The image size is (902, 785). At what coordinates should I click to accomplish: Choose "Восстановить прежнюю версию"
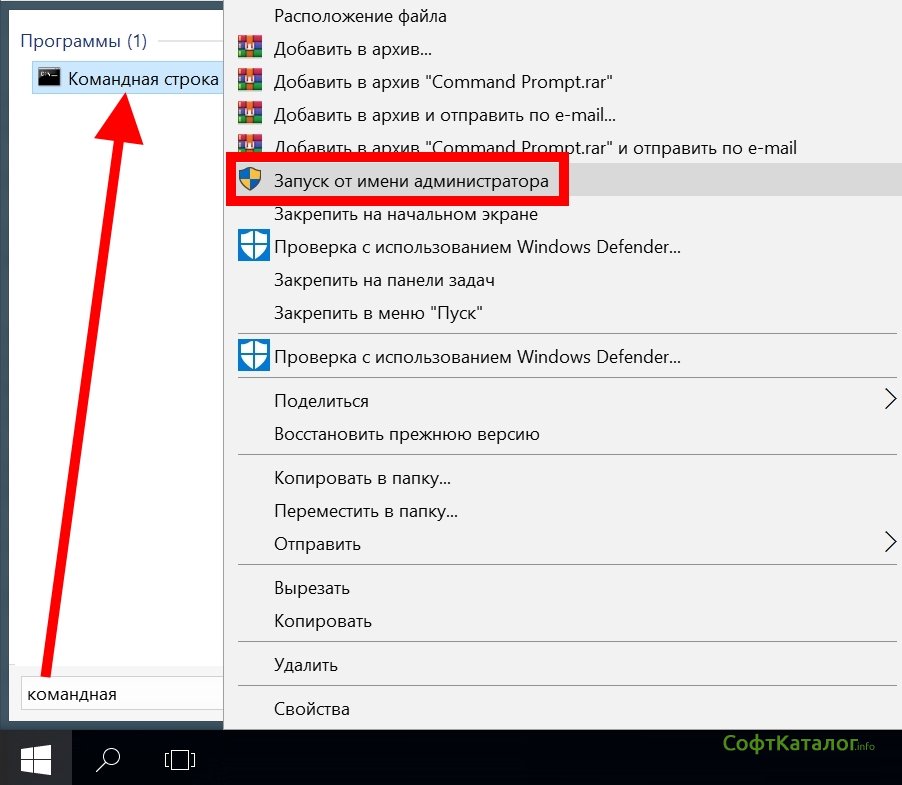click(x=406, y=434)
